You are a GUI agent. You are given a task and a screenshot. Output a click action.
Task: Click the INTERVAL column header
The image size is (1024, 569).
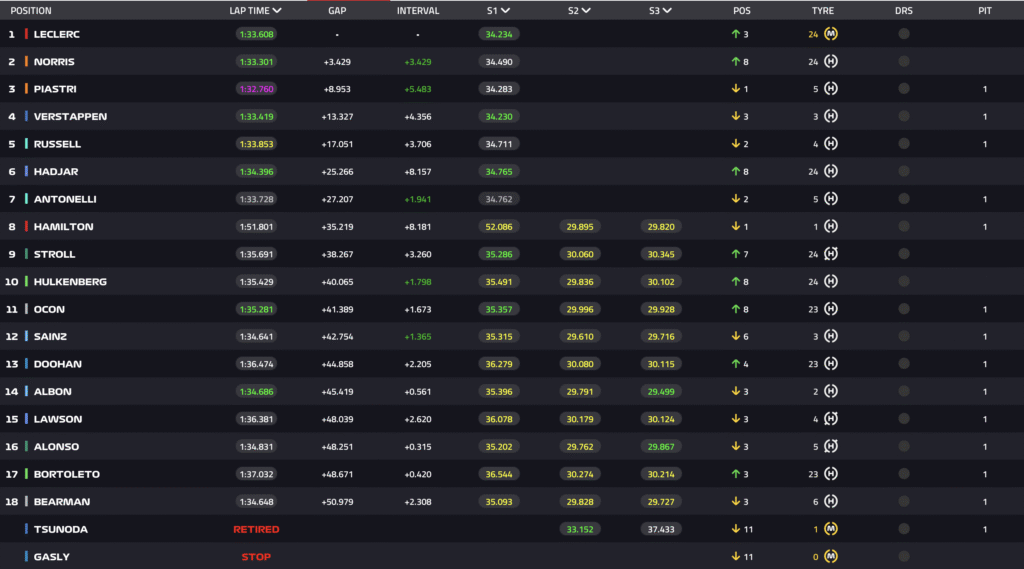[418, 10]
